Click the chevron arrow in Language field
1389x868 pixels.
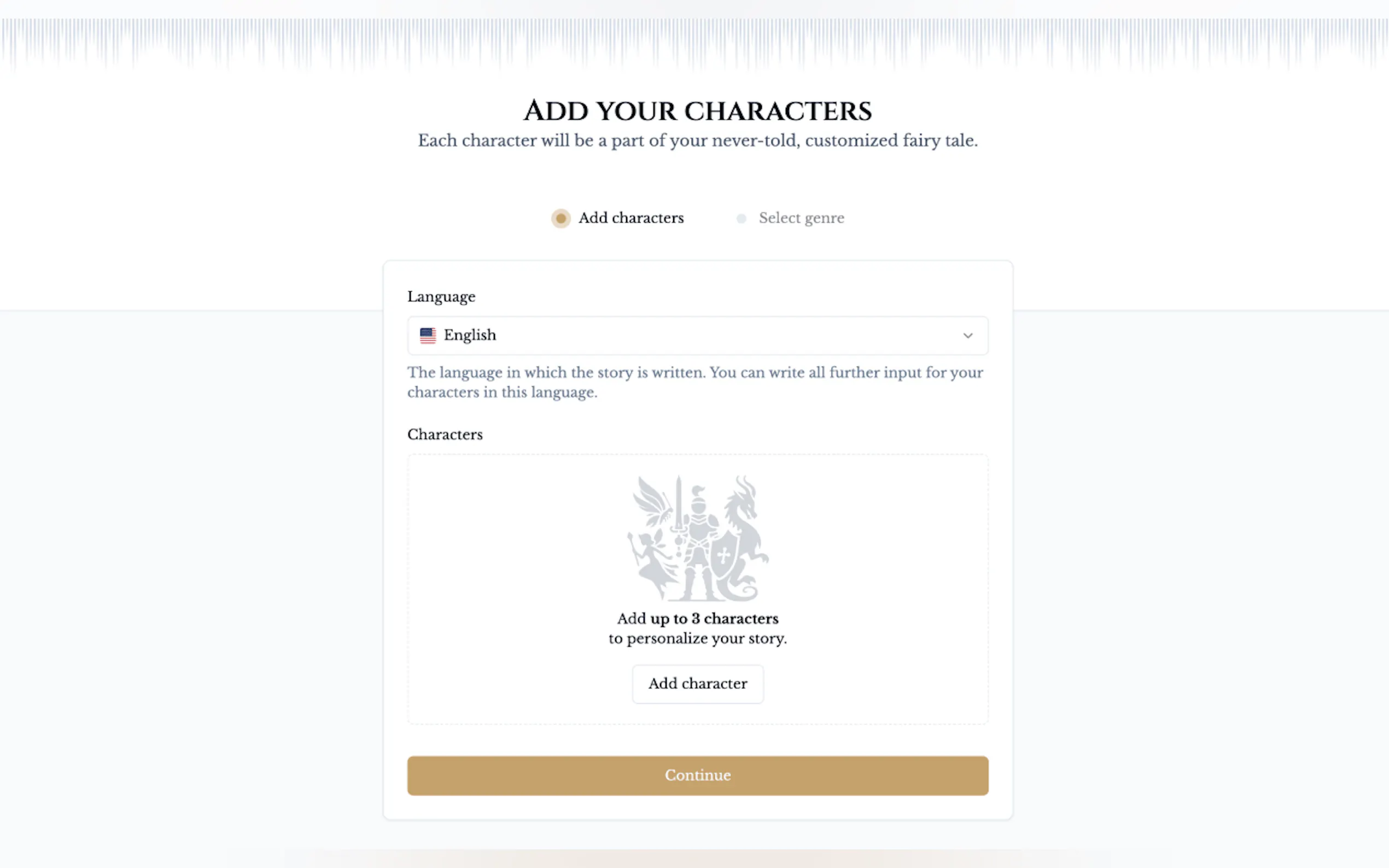pos(967,336)
